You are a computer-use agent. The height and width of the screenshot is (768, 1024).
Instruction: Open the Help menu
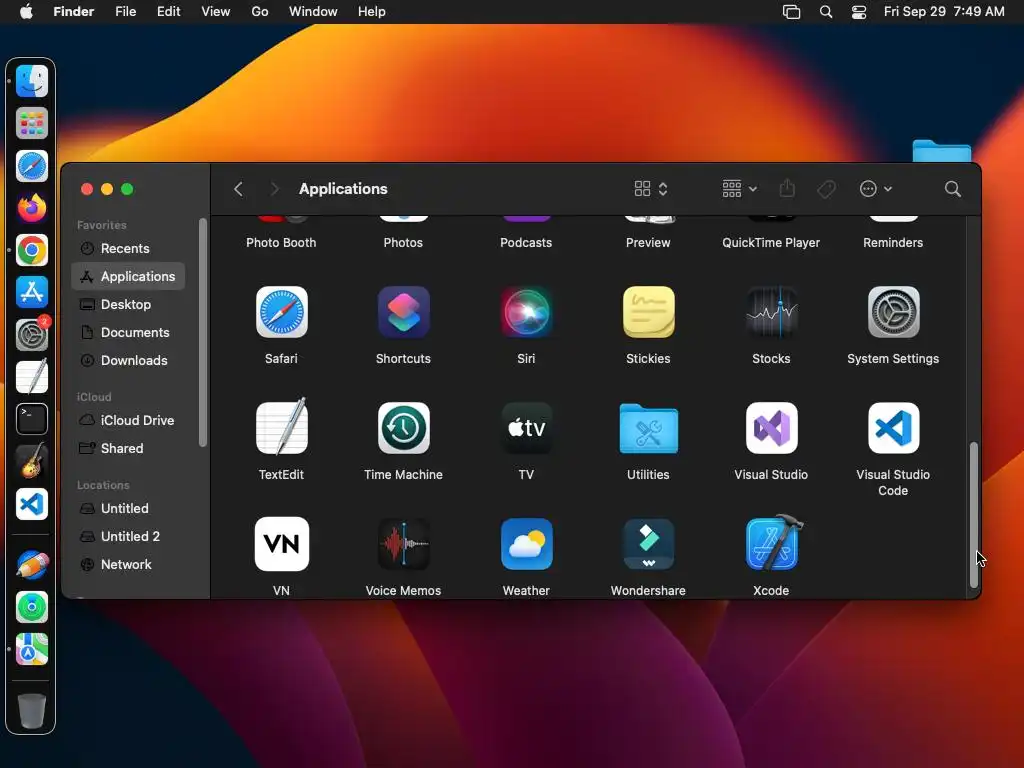pos(372,12)
